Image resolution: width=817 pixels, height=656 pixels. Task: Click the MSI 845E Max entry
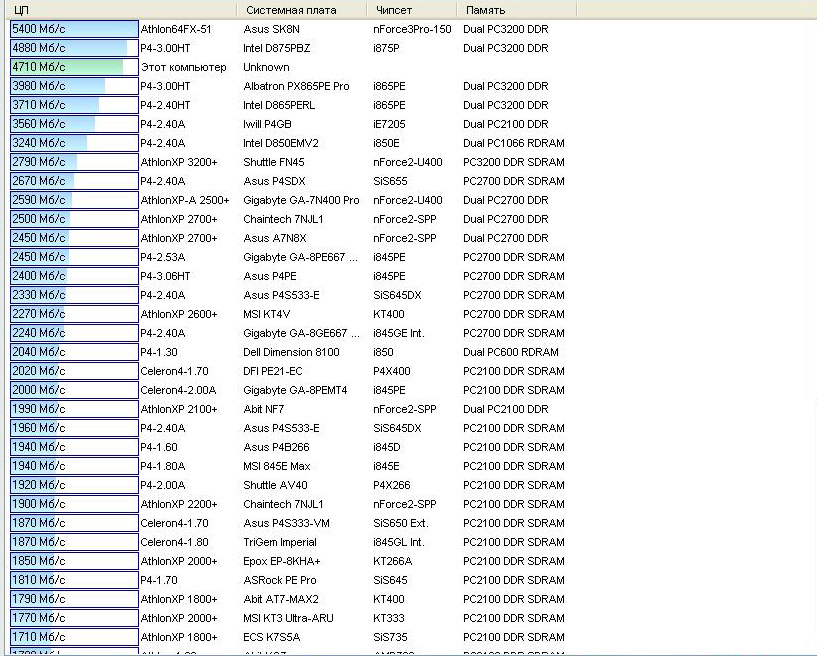(277, 466)
